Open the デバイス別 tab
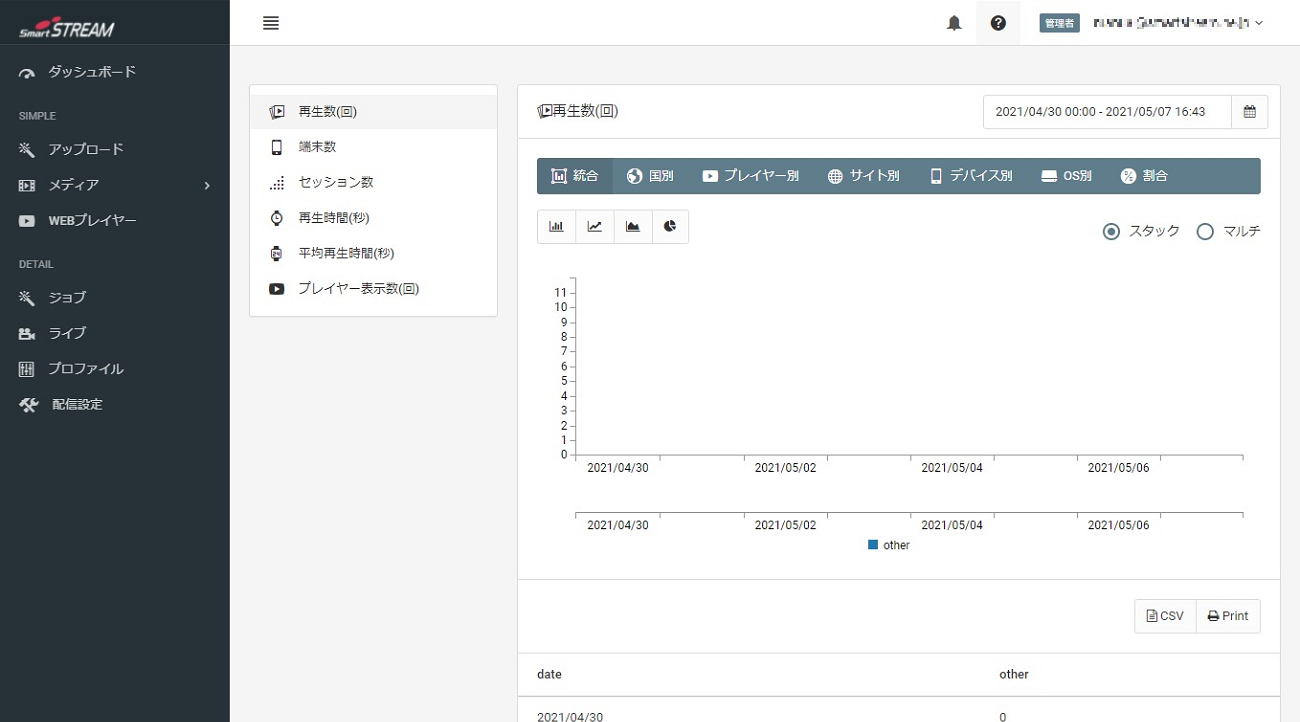 tap(970, 176)
